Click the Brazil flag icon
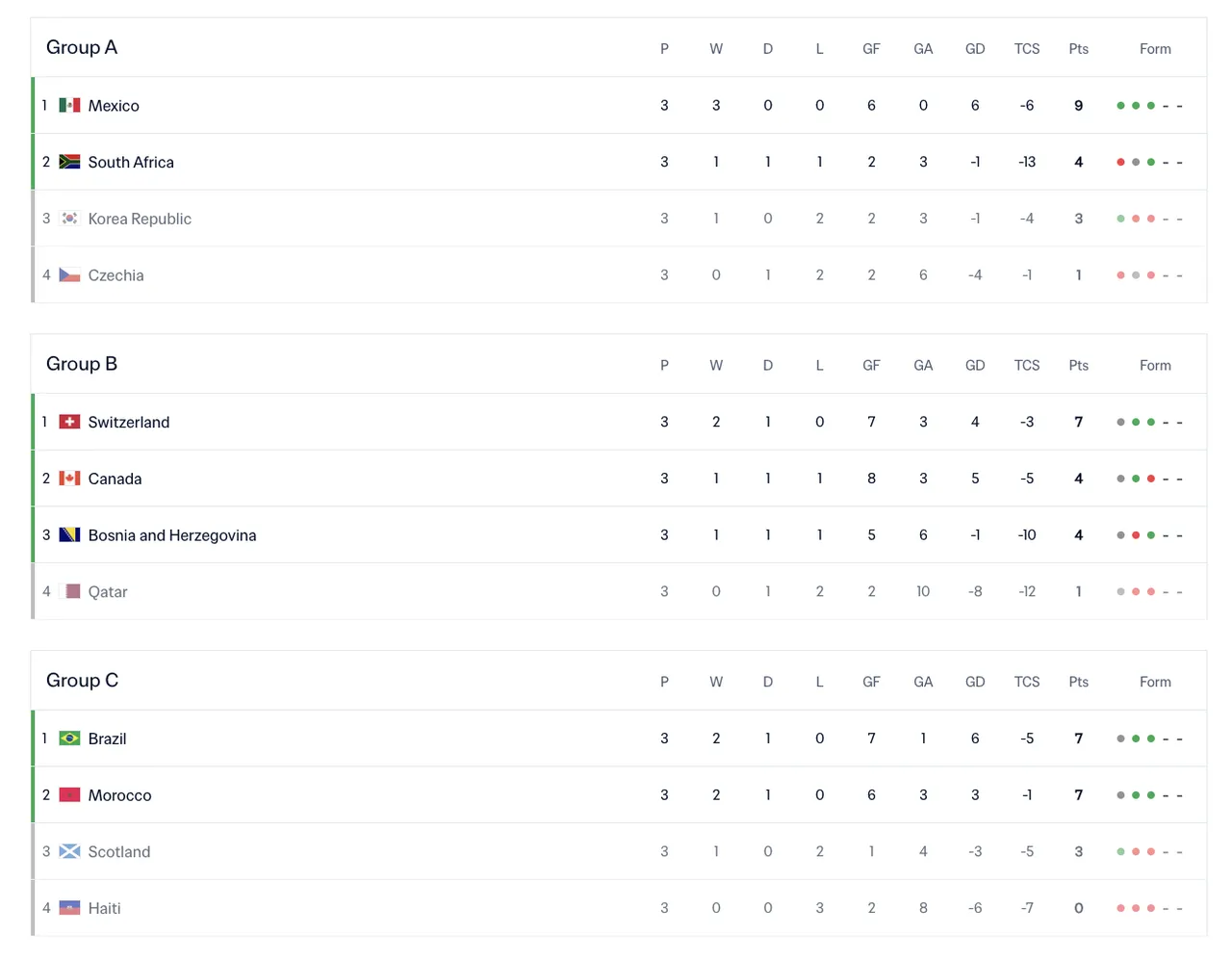This screenshot has width=1232, height=959. click(x=69, y=739)
